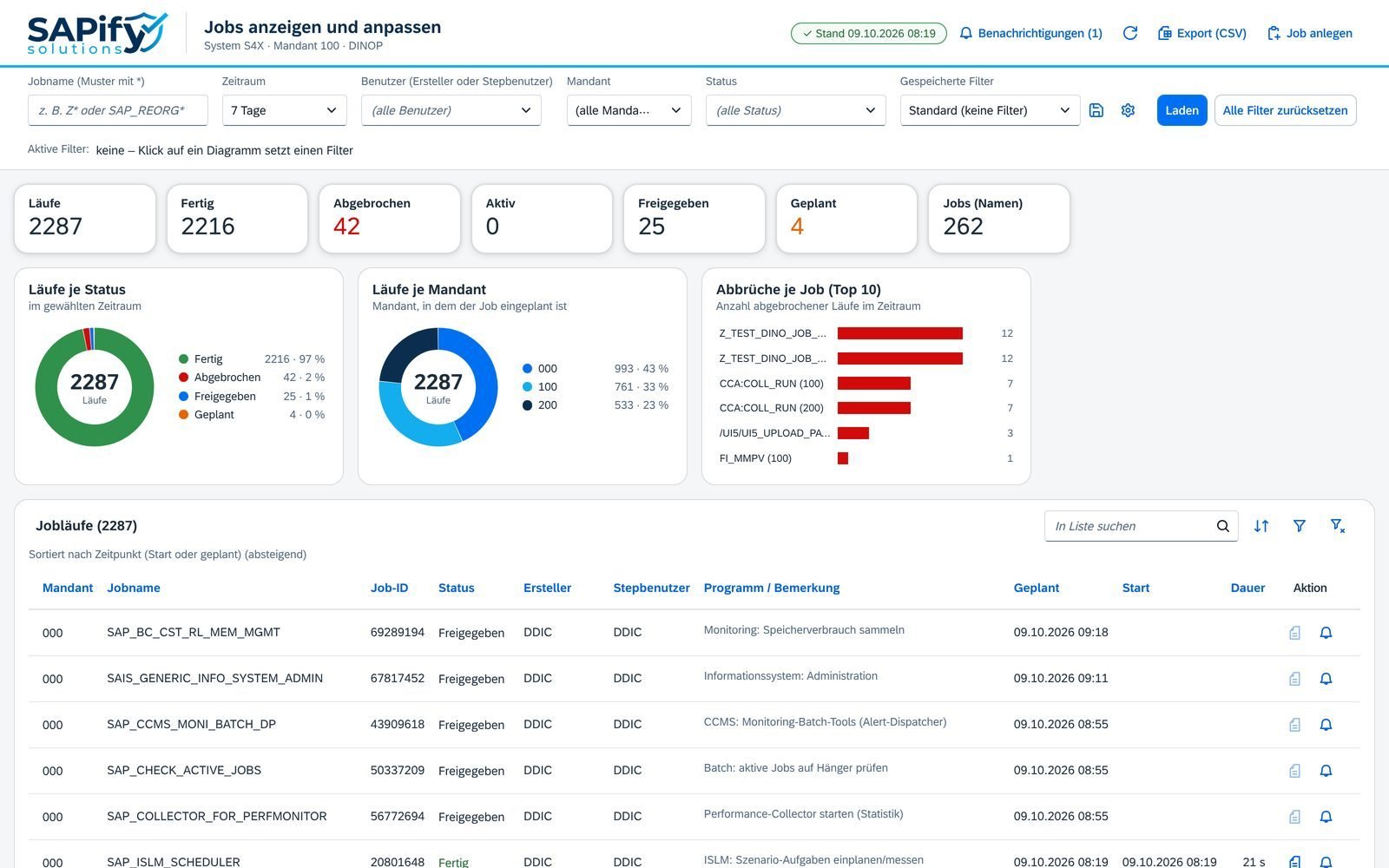This screenshot has width=1389, height=868.
Task: Click blue Freigegeben legend dot
Action: coord(183,396)
